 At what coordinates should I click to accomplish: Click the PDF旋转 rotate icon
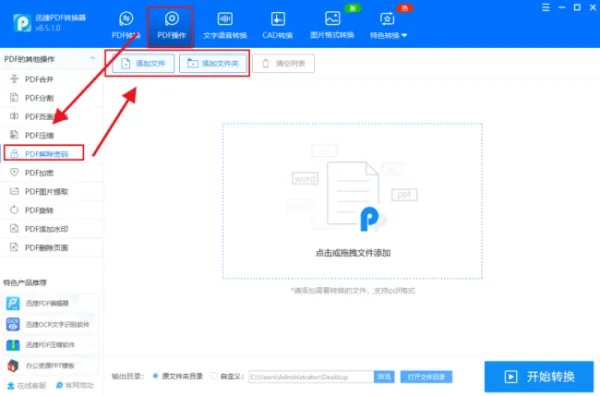14,210
